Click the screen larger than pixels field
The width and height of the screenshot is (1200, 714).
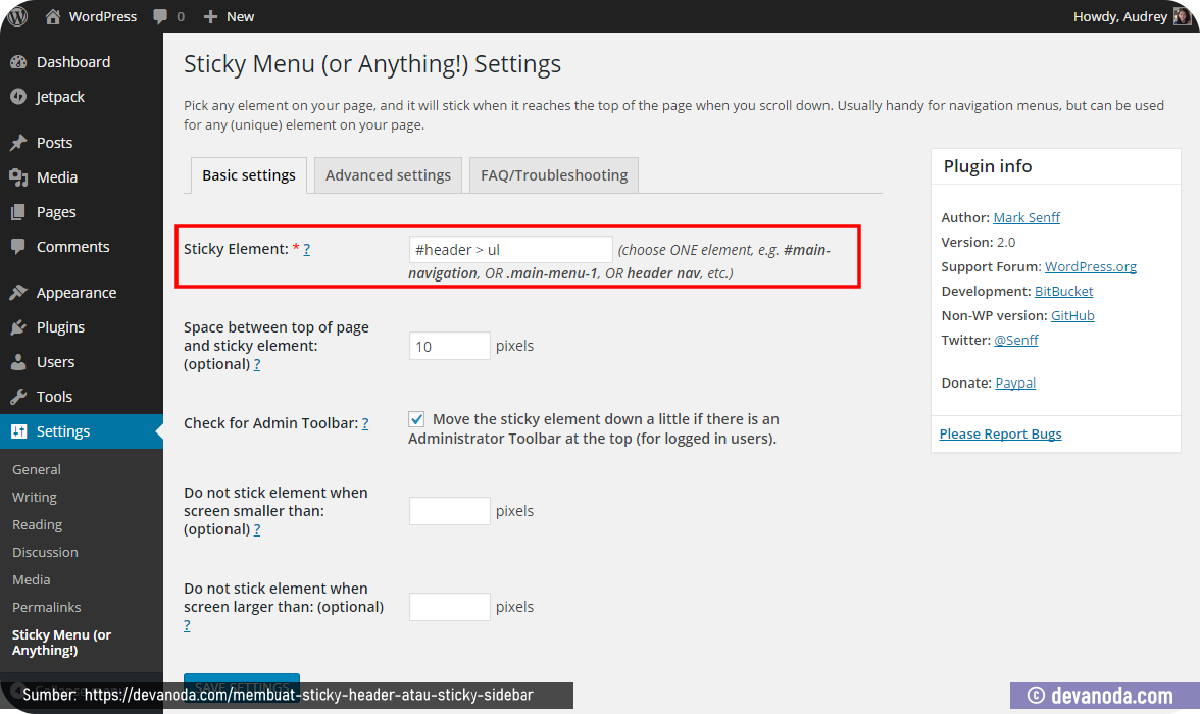pos(450,607)
